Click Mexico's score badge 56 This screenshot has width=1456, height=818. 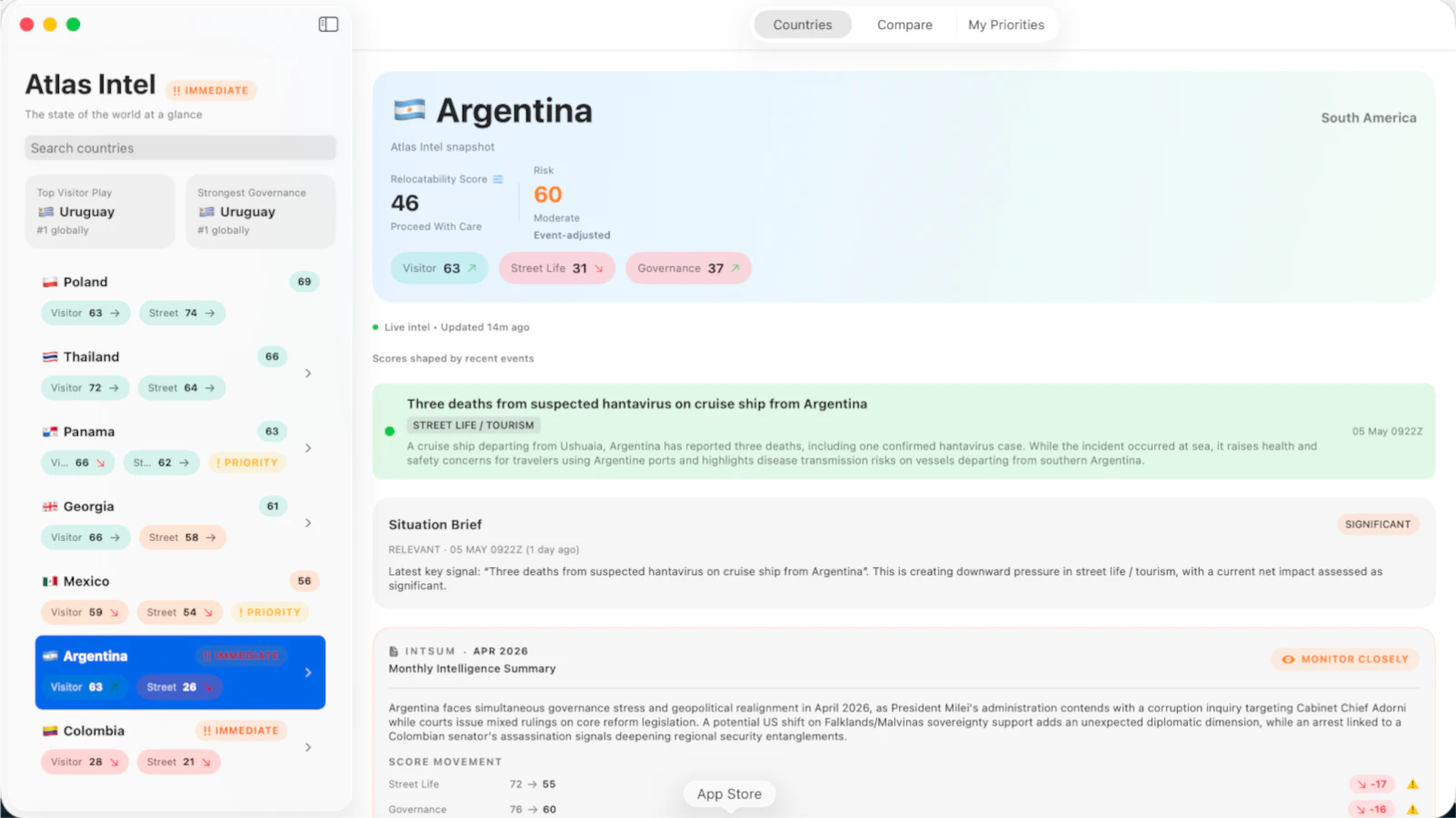pos(304,581)
